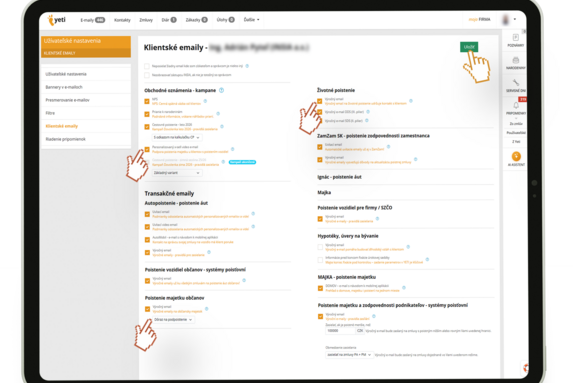Open the Dôraz na podpoistenie dropdown
Screen dimensions: 573x383
(x=173, y=319)
